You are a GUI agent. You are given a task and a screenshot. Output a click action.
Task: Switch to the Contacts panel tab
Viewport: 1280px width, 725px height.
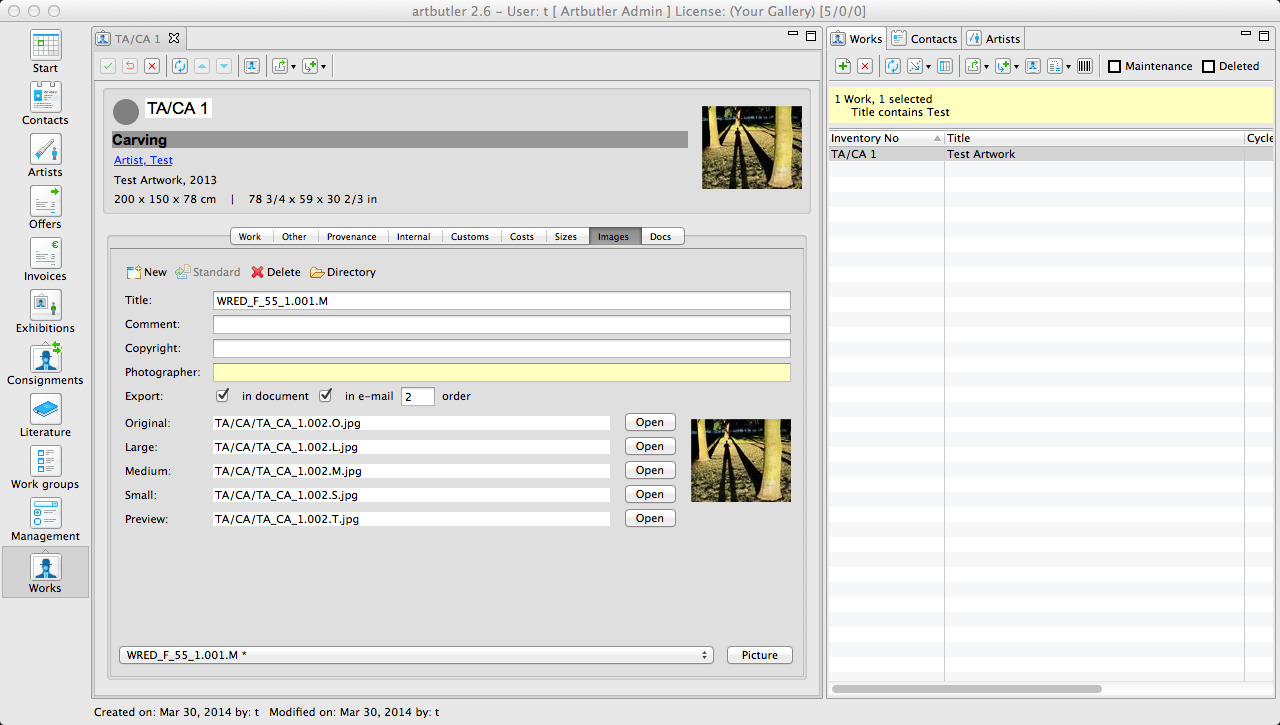point(924,39)
